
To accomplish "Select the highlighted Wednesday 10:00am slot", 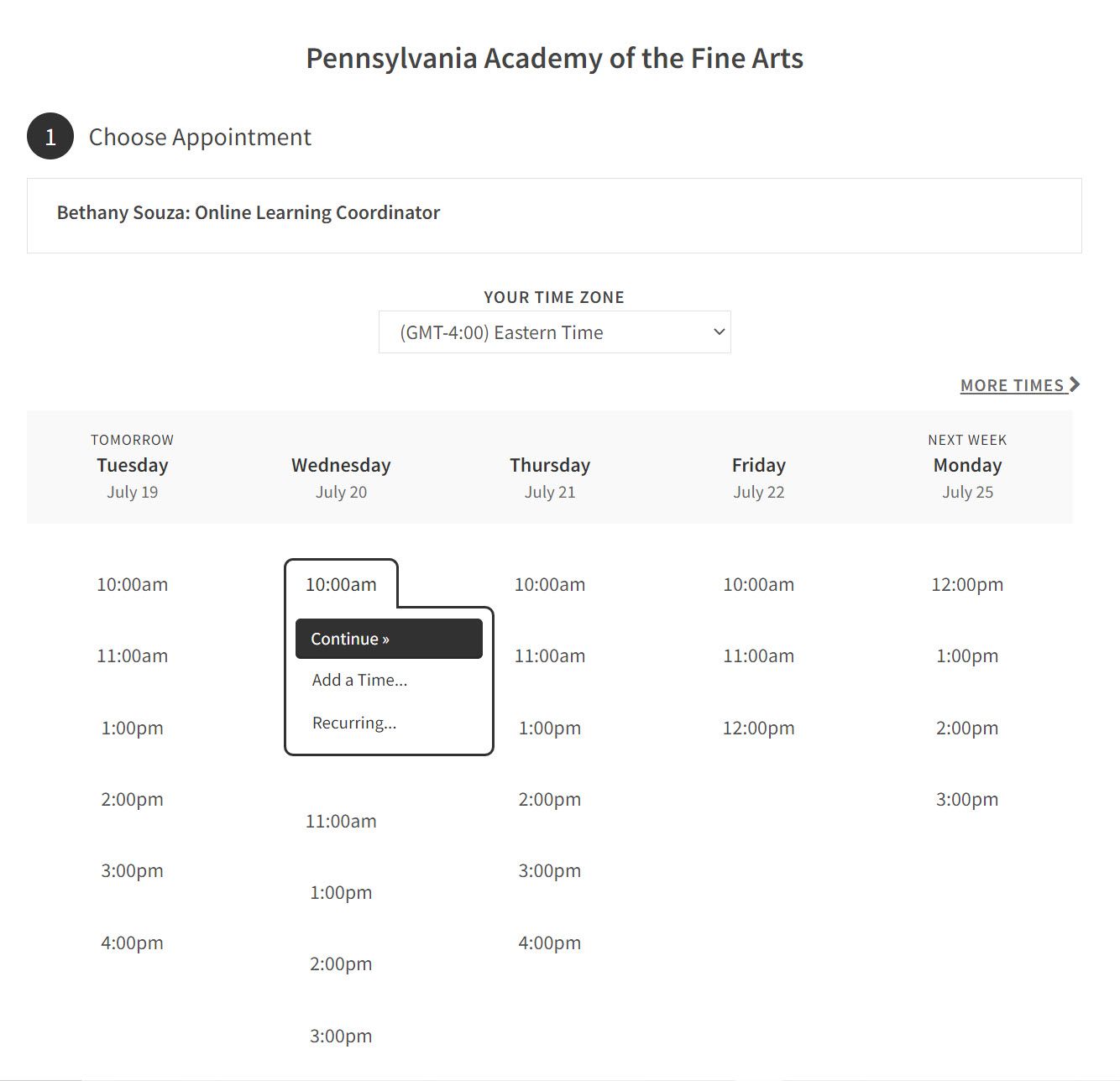I will pyautogui.click(x=341, y=585).
